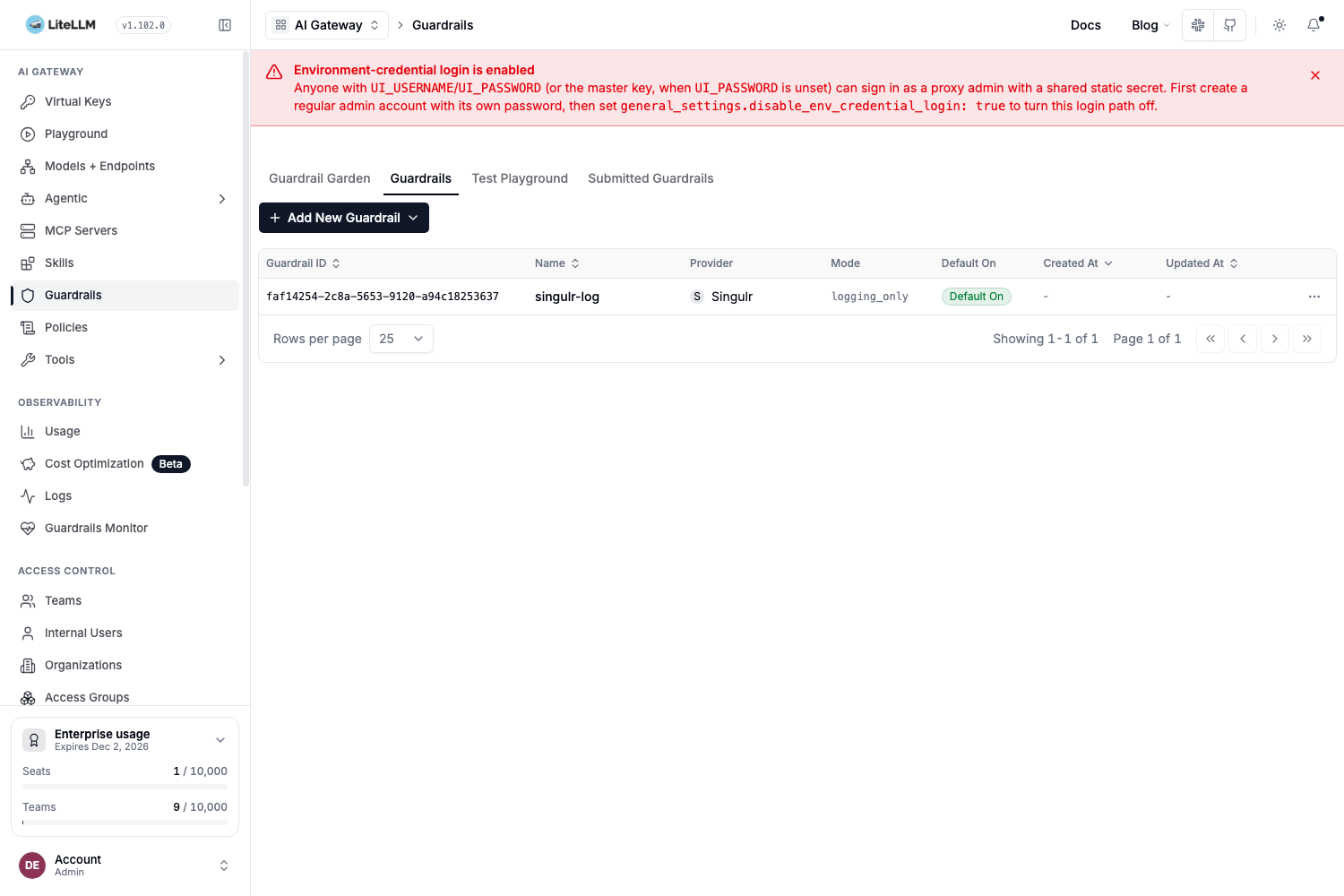Viewport: 1344px width, 896px height.
Task: Open the Usage page
Action: (x=125, y=431)
